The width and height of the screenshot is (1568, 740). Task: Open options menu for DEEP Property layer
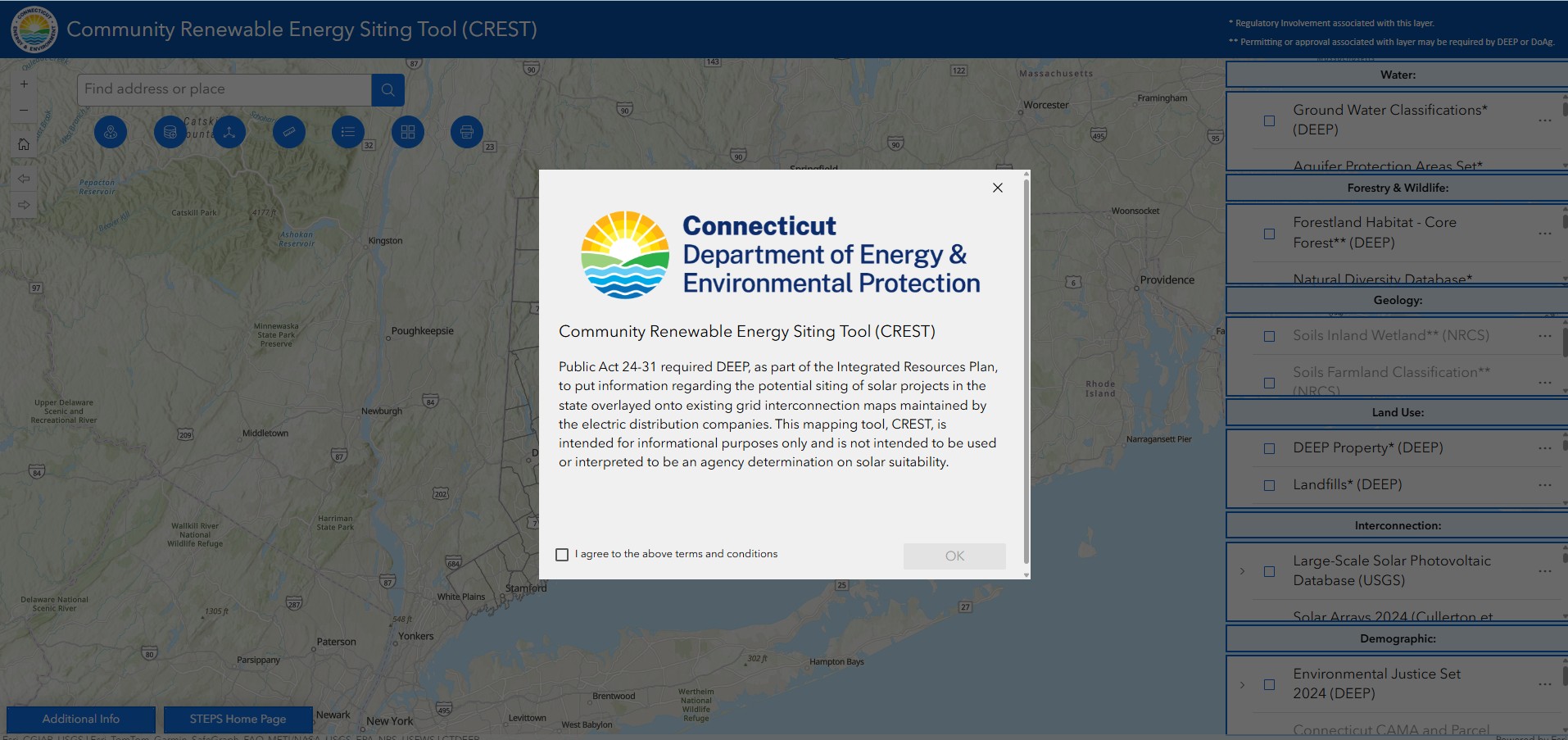pos(1544,448)
